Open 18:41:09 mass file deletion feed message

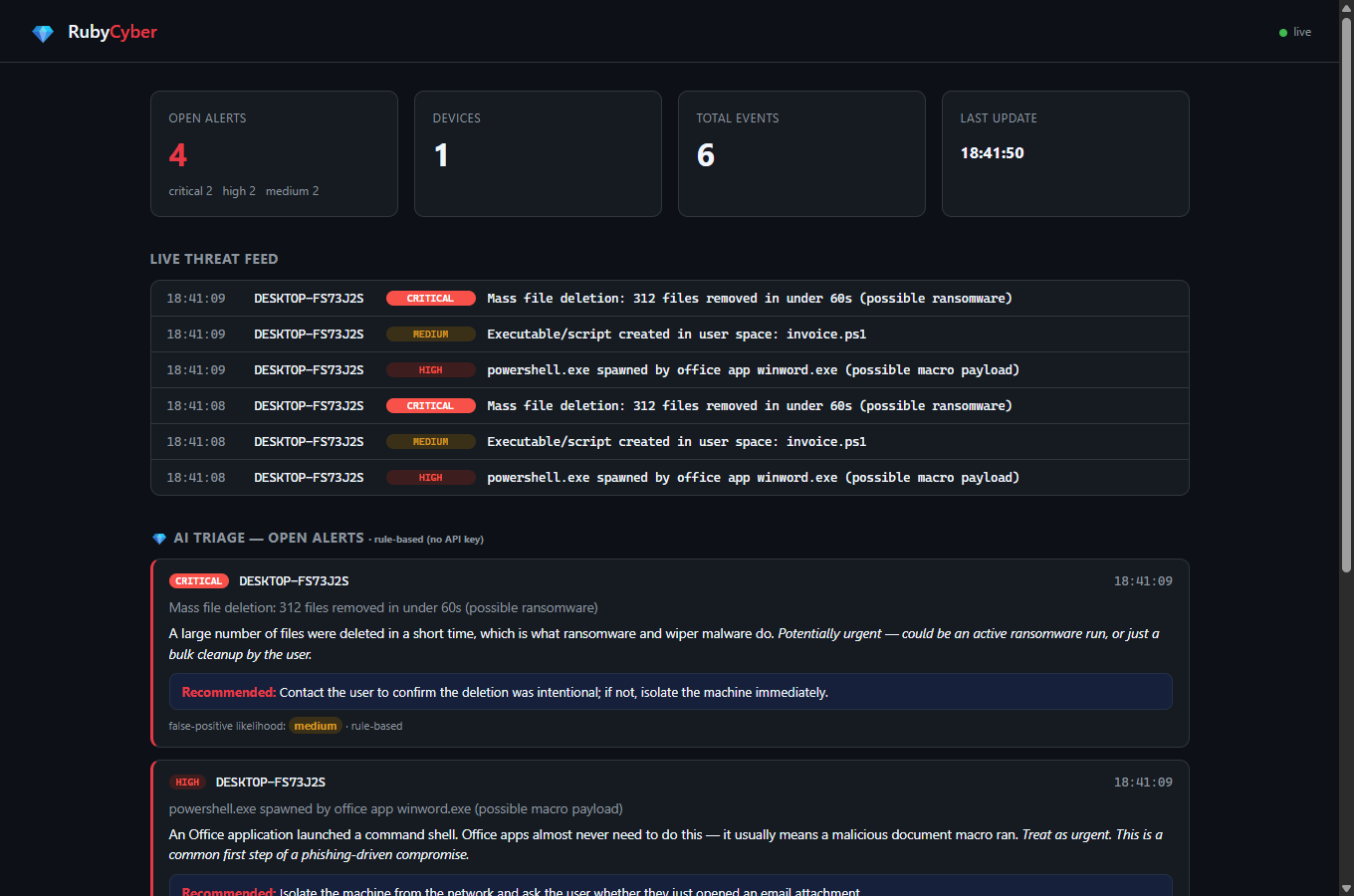(750, 299)
